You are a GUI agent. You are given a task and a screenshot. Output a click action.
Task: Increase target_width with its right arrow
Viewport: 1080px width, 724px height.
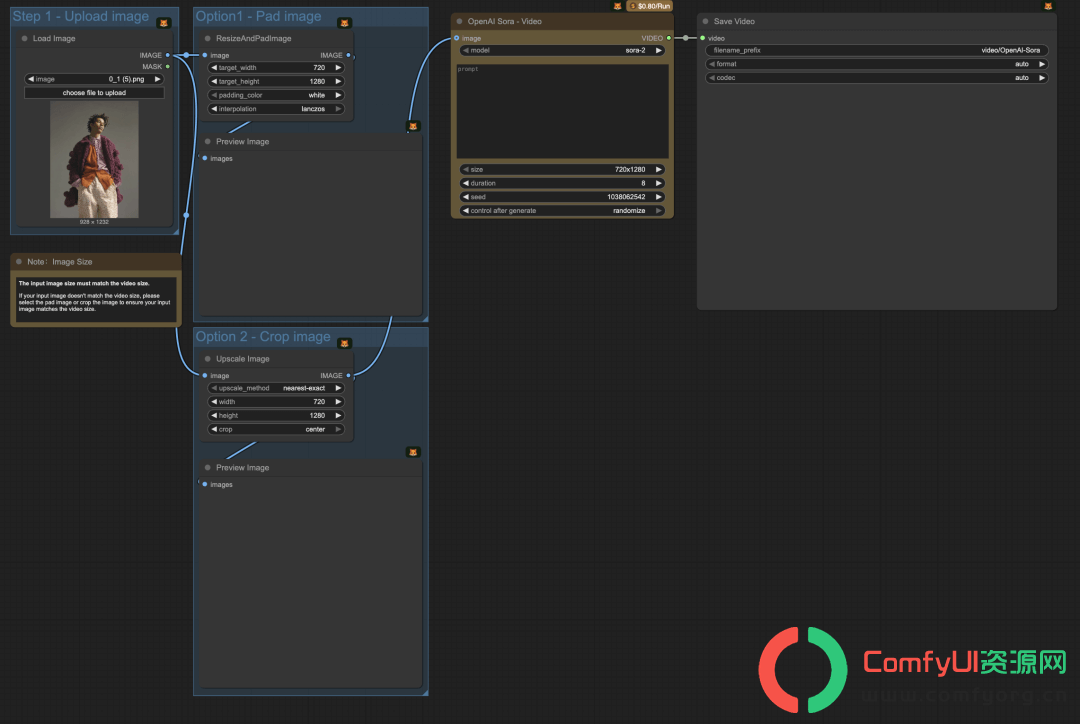click(x=338, y=68)
